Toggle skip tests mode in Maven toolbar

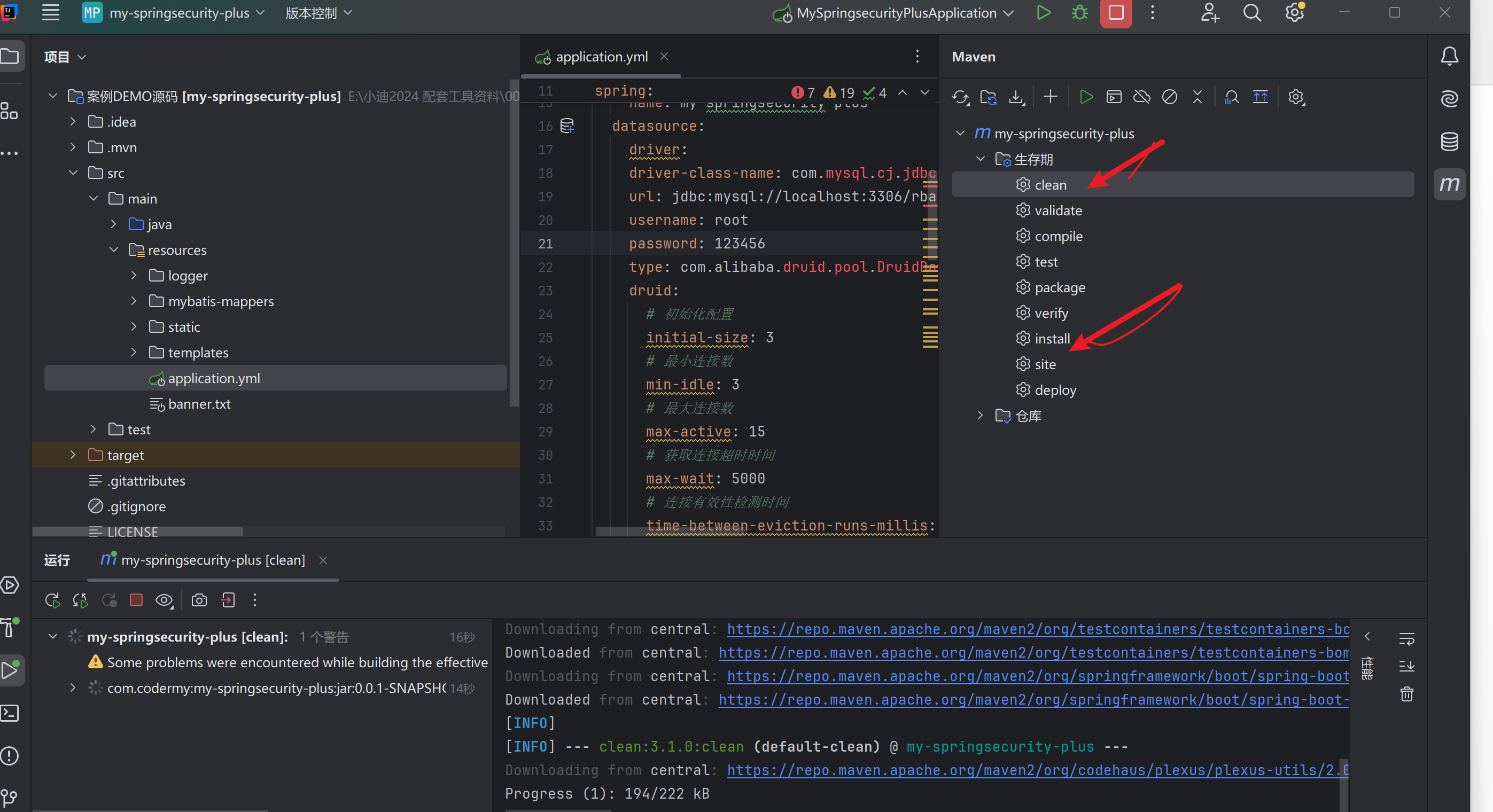click(x=1169, y=97)
